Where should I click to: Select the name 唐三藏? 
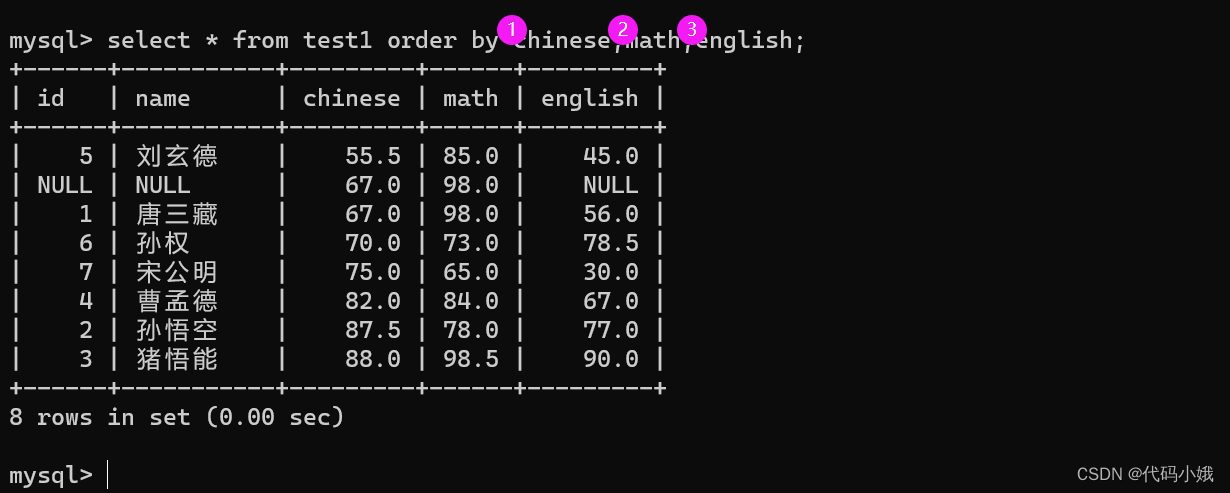[177, 214]
